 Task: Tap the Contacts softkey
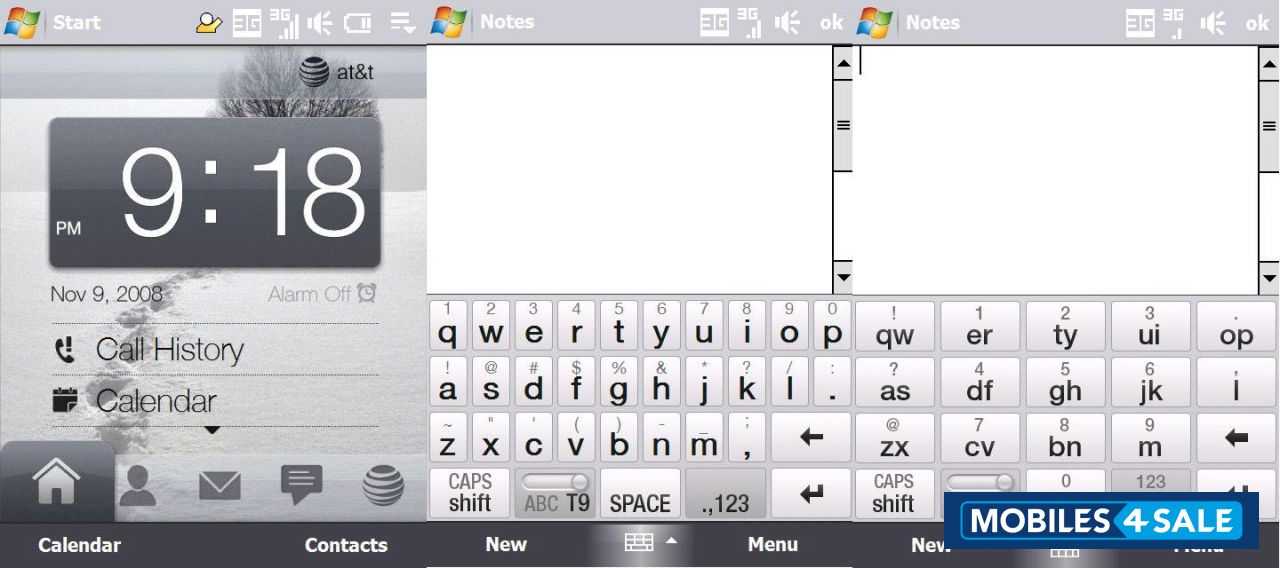345,545
